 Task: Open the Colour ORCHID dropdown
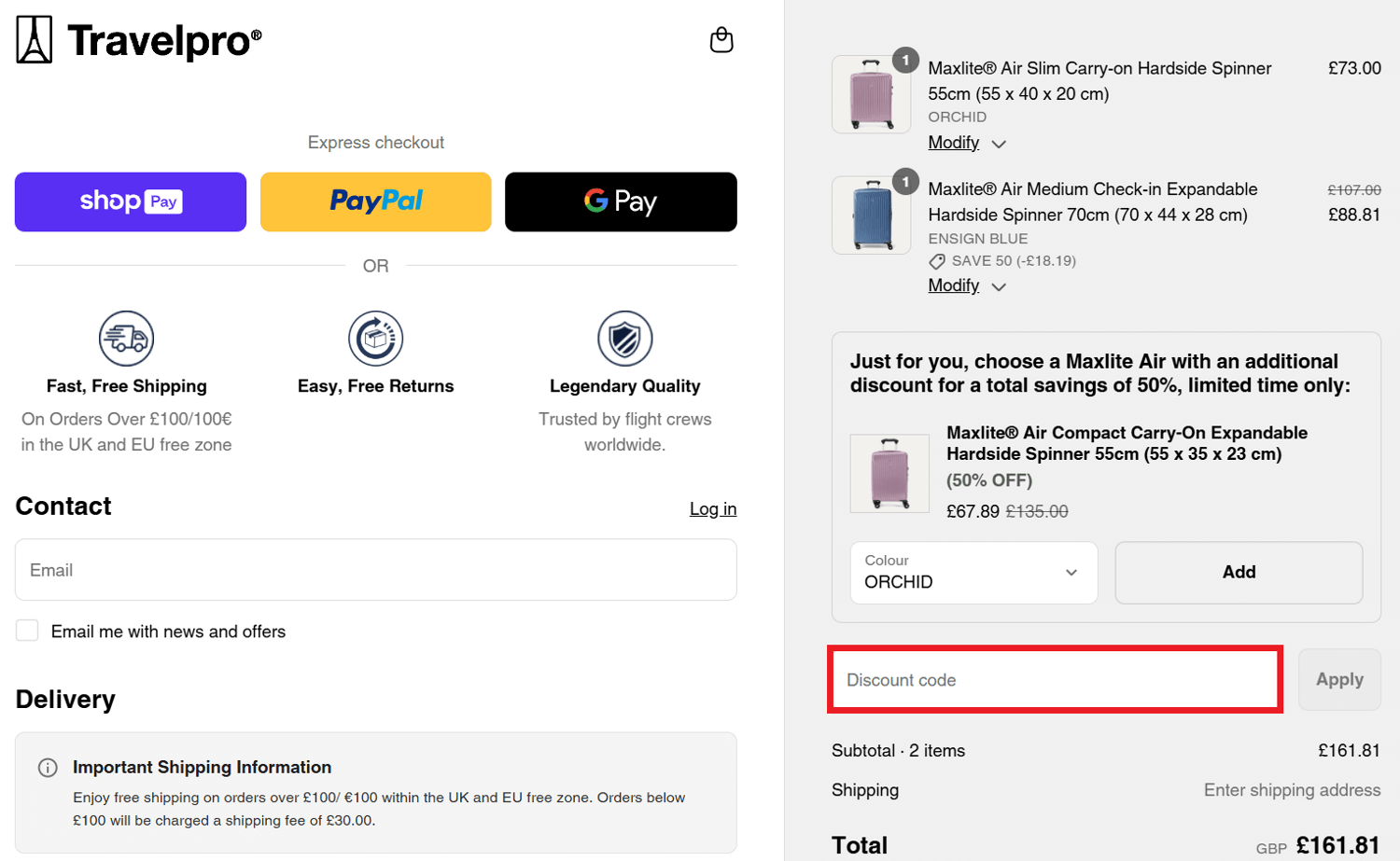tap(973, 572)
